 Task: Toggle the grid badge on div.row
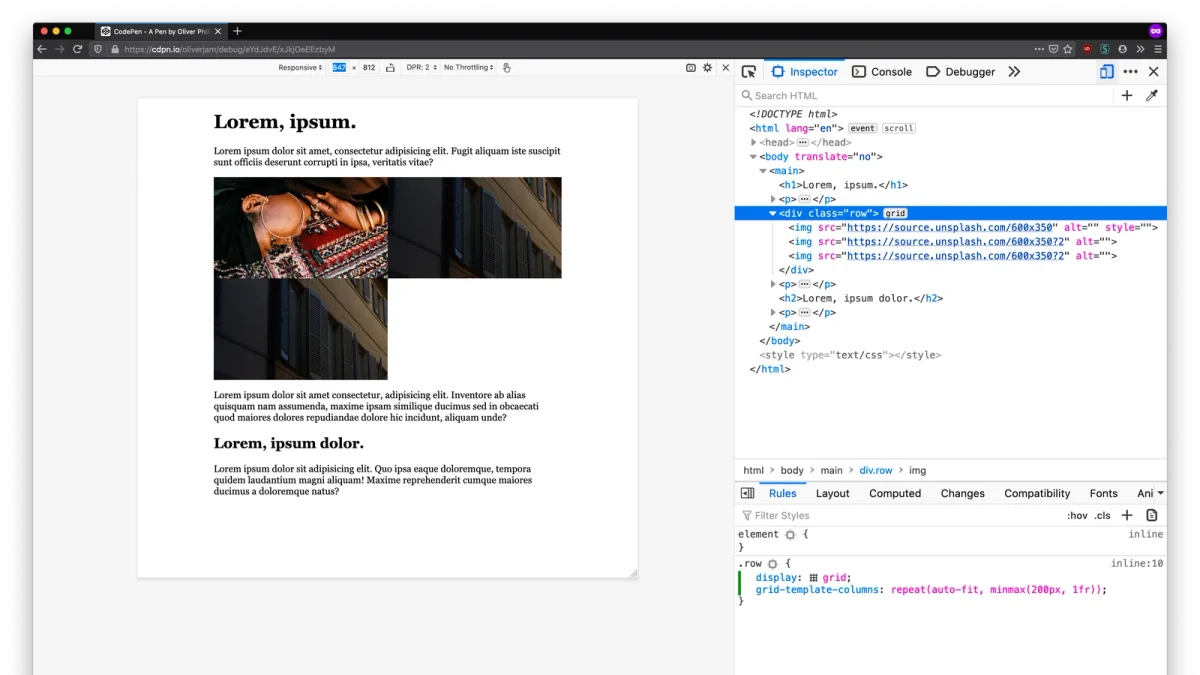(x=895, y=213)
